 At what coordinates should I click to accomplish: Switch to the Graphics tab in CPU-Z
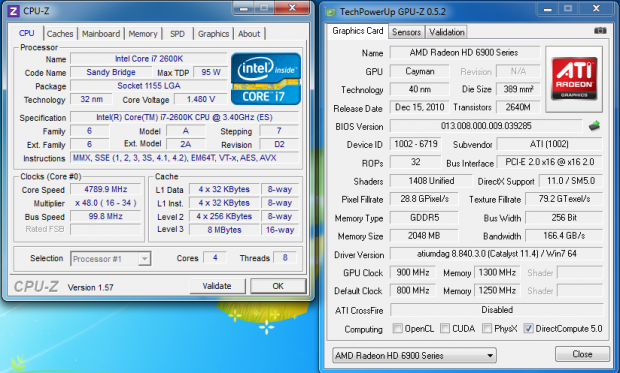tap(214, 34)
